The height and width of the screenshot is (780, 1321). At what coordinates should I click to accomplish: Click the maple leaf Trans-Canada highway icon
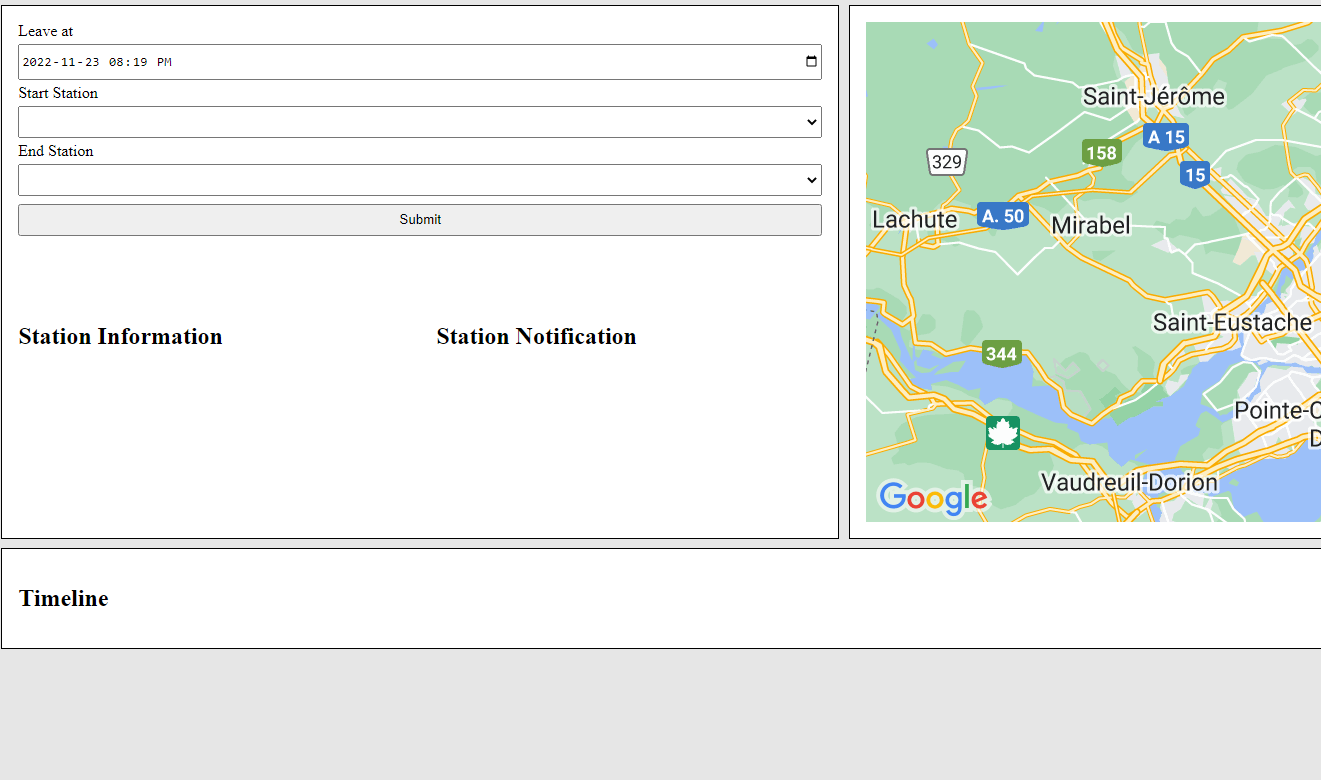(x=1003, y=433)
